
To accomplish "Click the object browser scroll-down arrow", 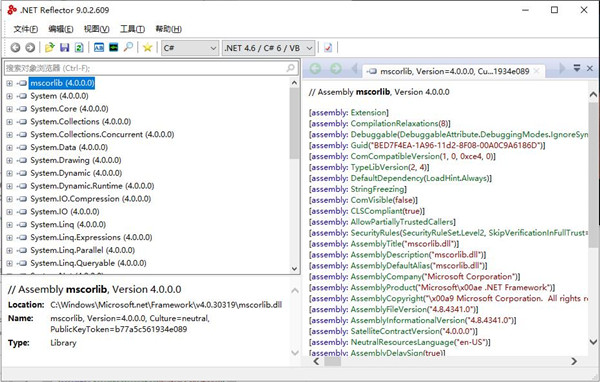I will (294, 269).
